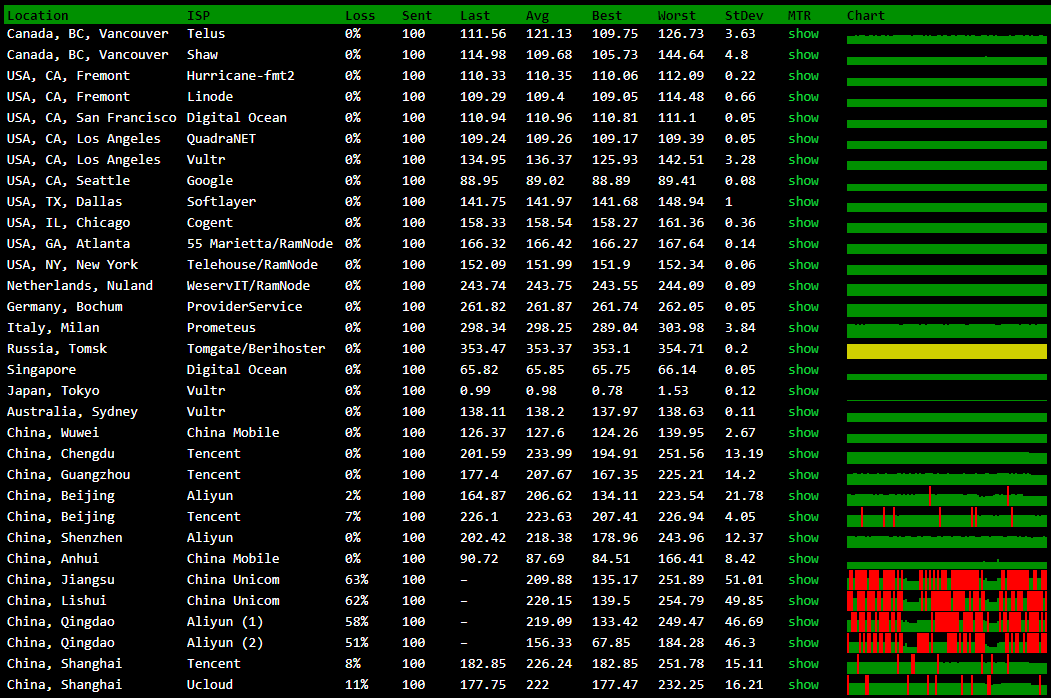1051x698 pixels.
Task: Click the Avg column header
Action: tap(538, 15)
